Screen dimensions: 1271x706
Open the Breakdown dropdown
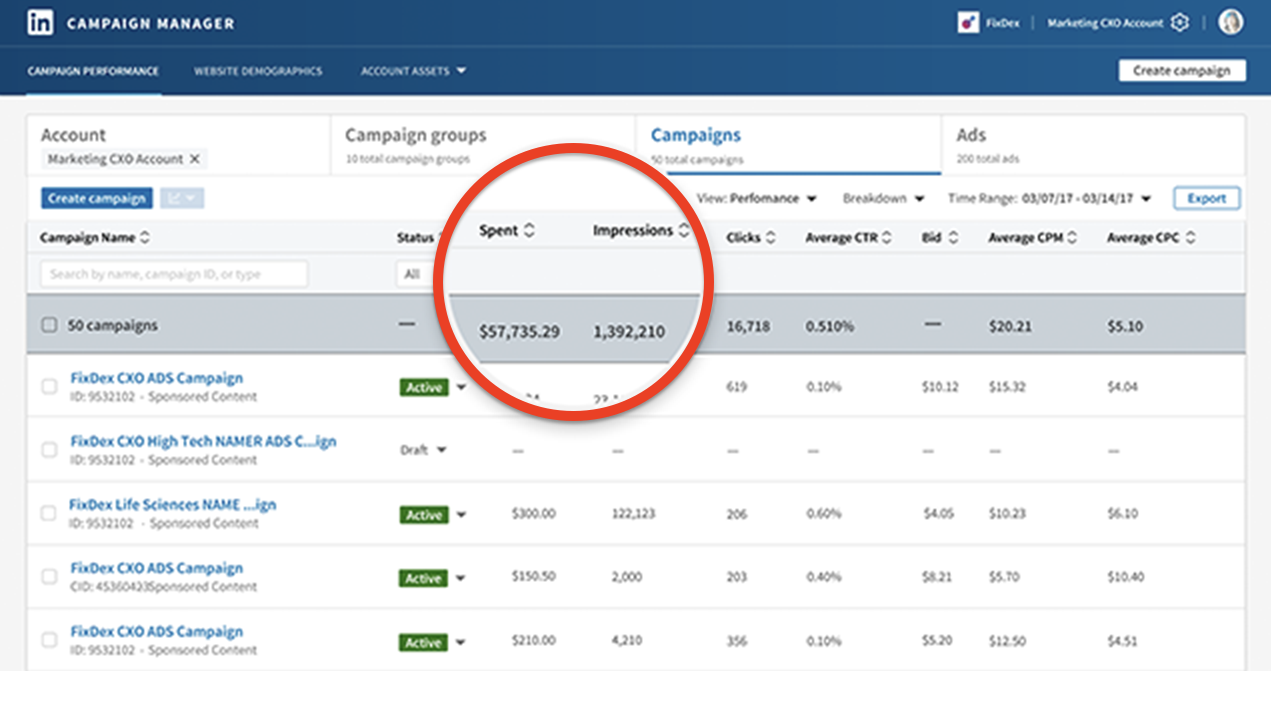pyautogui.click(x=884, y=198)
